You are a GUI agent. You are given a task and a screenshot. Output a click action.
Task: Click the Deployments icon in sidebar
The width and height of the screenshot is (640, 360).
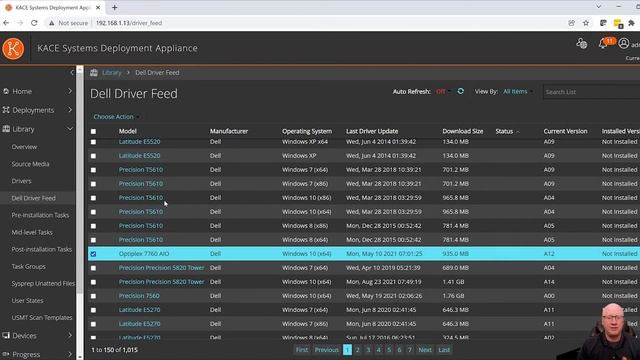(6, 110)
